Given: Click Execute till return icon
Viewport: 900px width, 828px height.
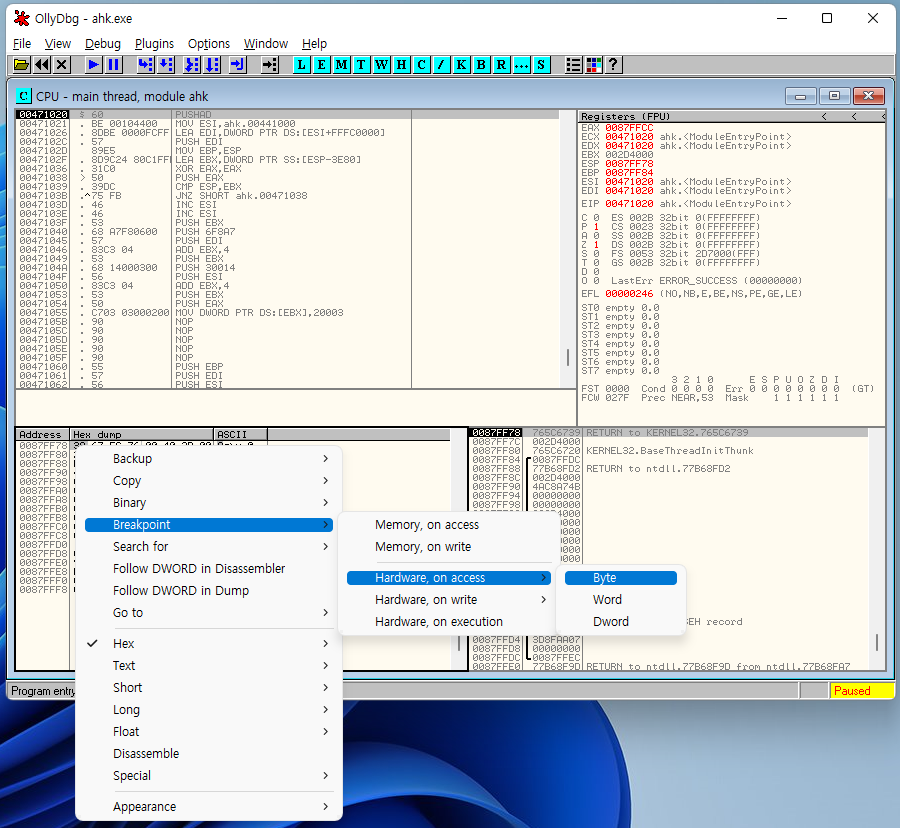Looking at the screenshot, I should [x=238, y=65].
